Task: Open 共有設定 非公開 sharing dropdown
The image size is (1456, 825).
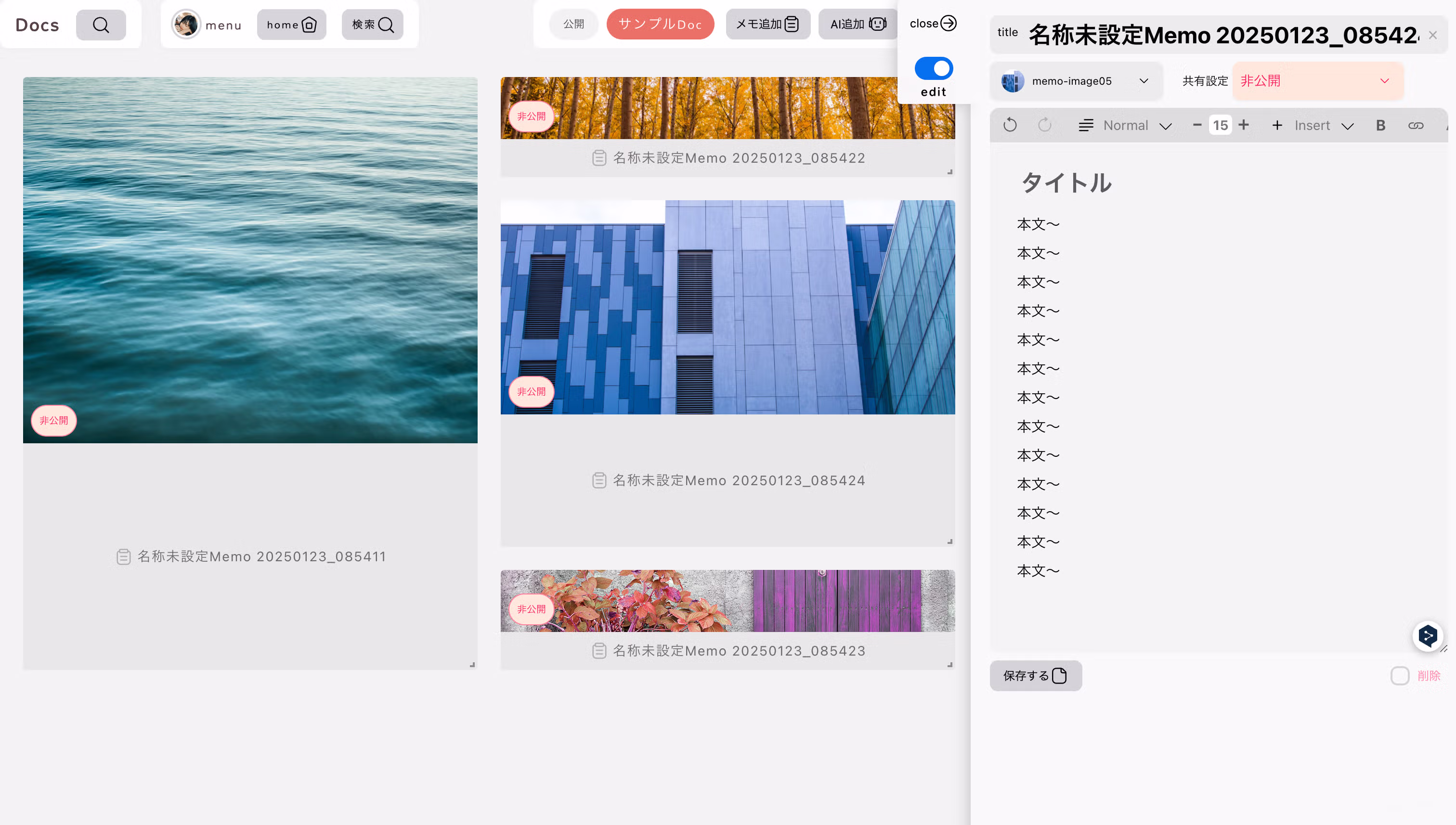Action: 1318,81
